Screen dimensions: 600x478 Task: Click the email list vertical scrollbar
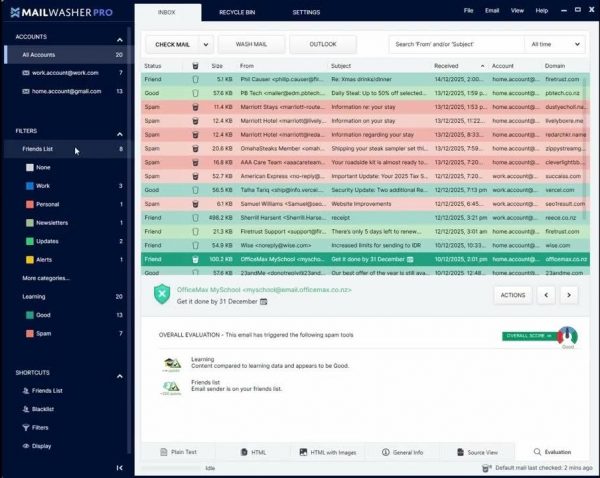tap(584, 149)
